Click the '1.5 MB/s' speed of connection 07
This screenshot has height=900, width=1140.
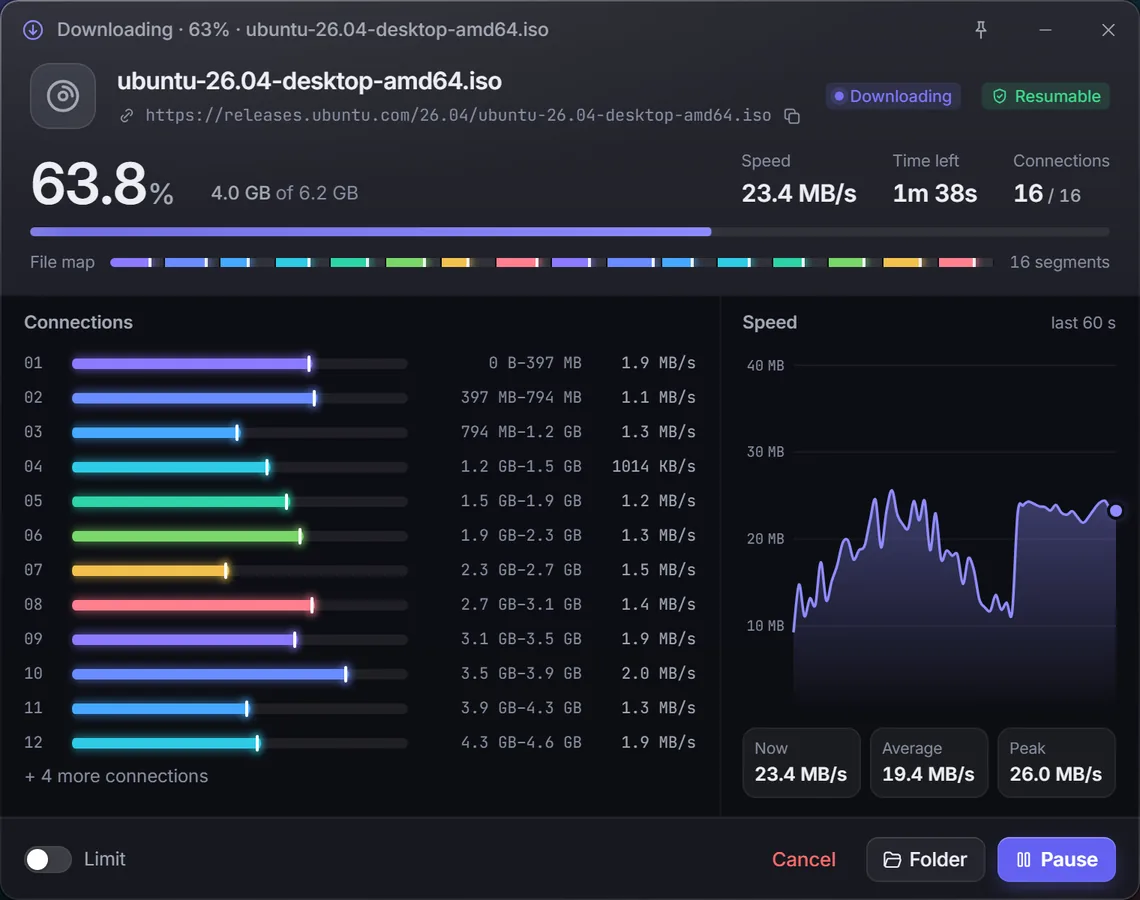pyautogui.click(x=658, y=570)
